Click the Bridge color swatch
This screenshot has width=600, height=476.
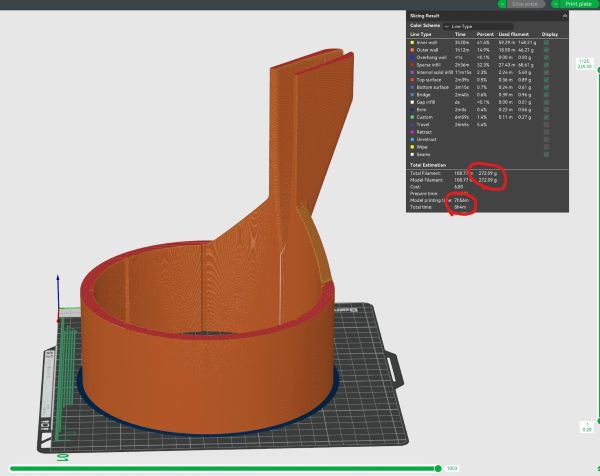pyautogui.click(x=414, y=94)
